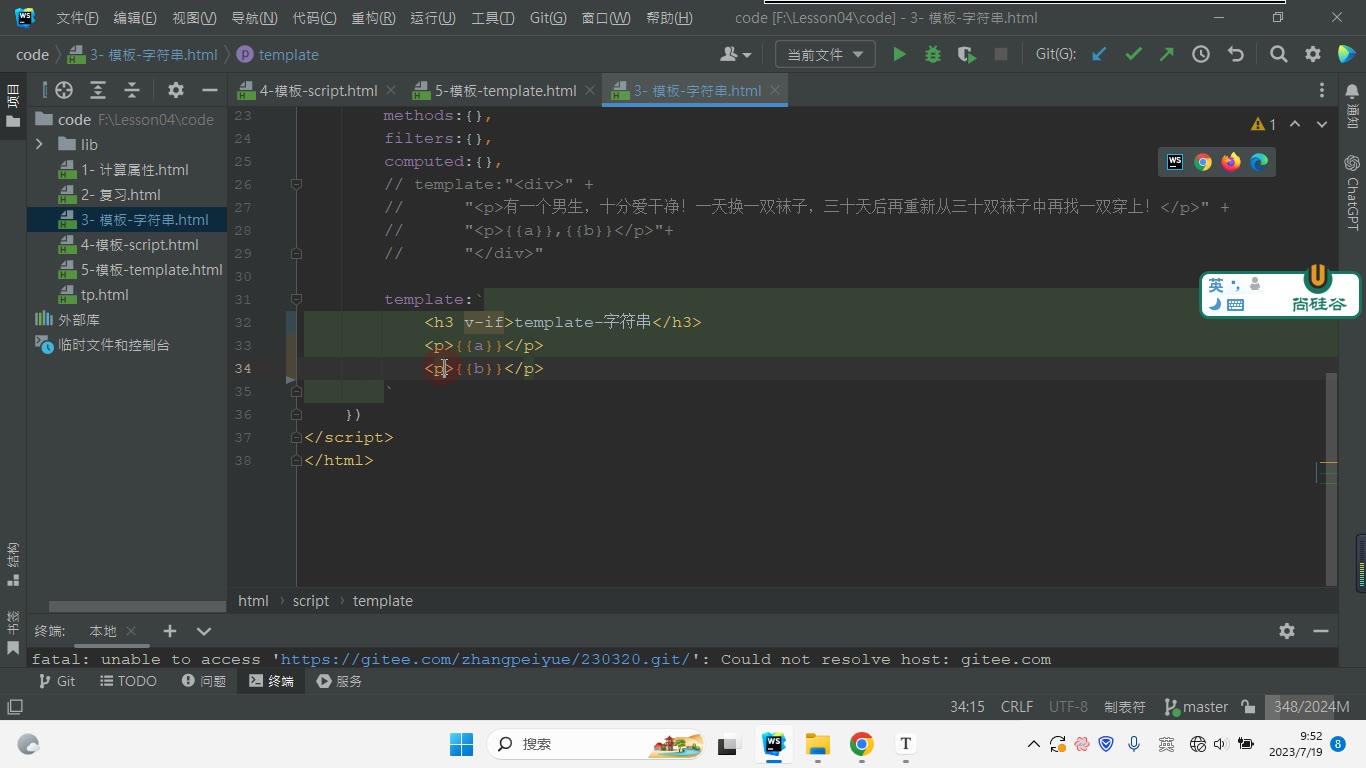The height and width of the screenshot is (768, 1366).
Task: Open project panel options gear
Action: tap(176, 90)
